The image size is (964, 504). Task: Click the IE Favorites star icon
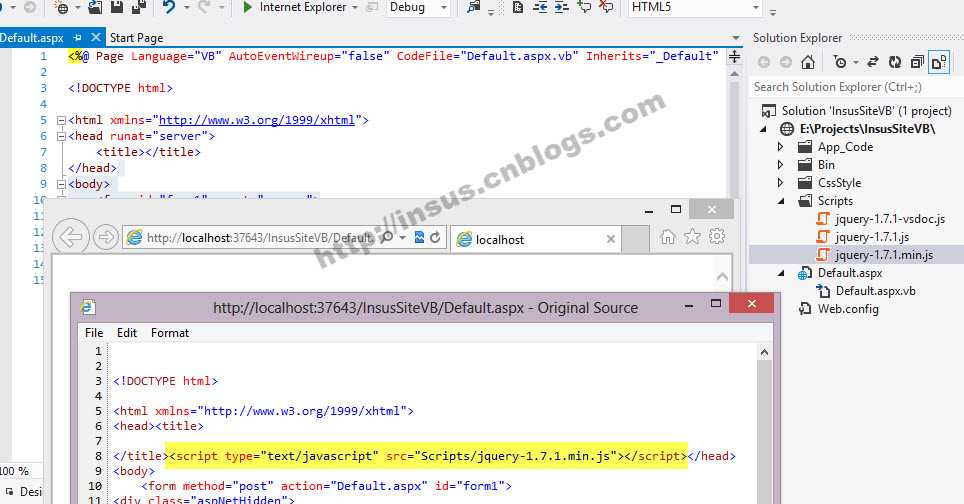[x=692, y=237]
